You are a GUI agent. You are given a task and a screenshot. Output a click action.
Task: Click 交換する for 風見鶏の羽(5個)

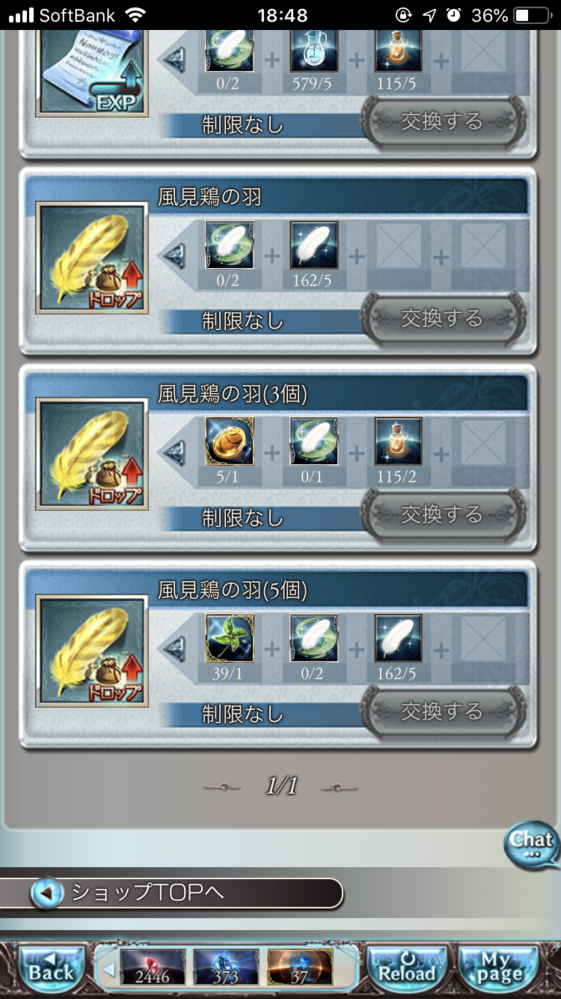click(x=443, y=711)
